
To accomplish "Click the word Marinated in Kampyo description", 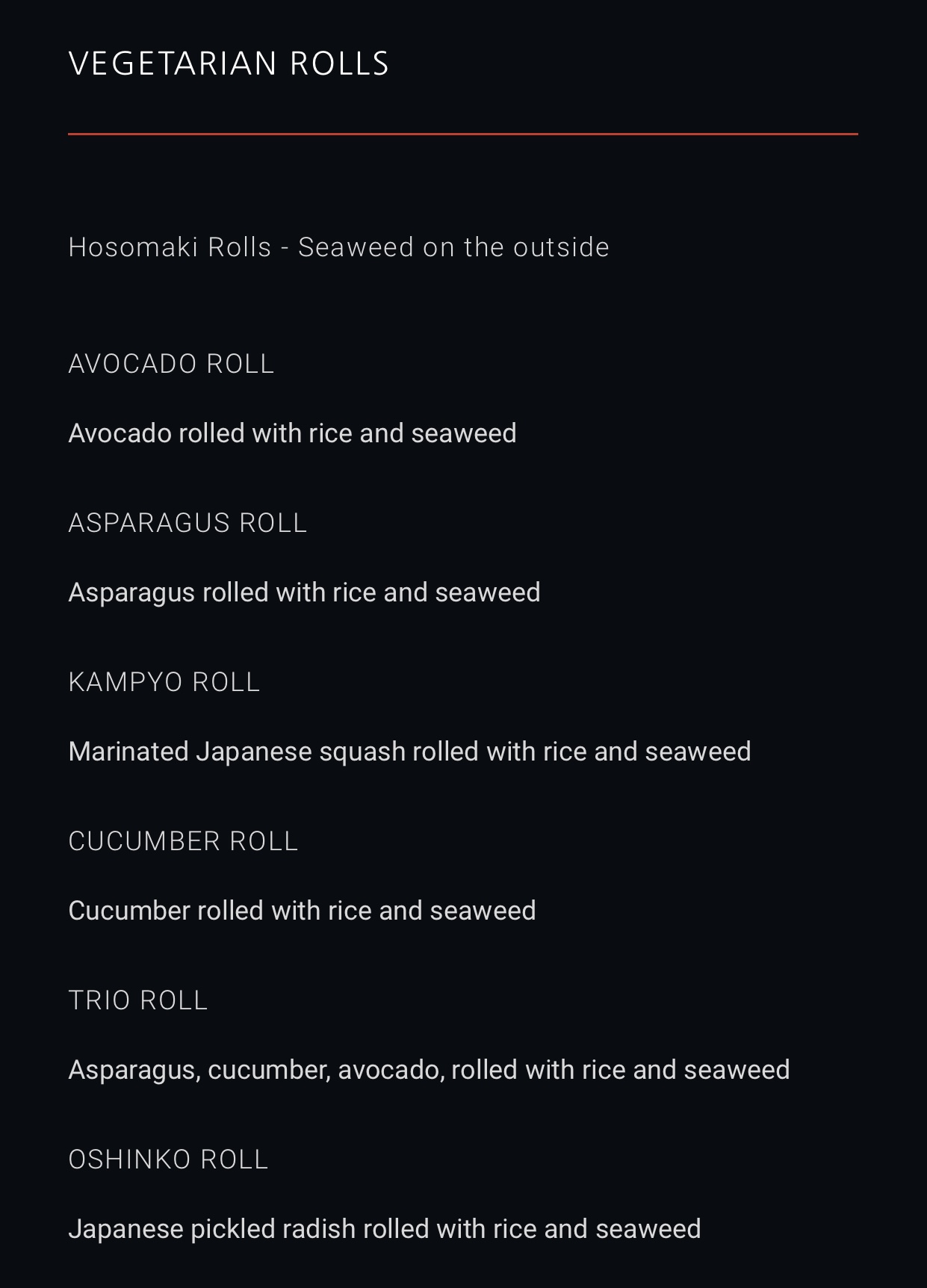I will [128, 752].
